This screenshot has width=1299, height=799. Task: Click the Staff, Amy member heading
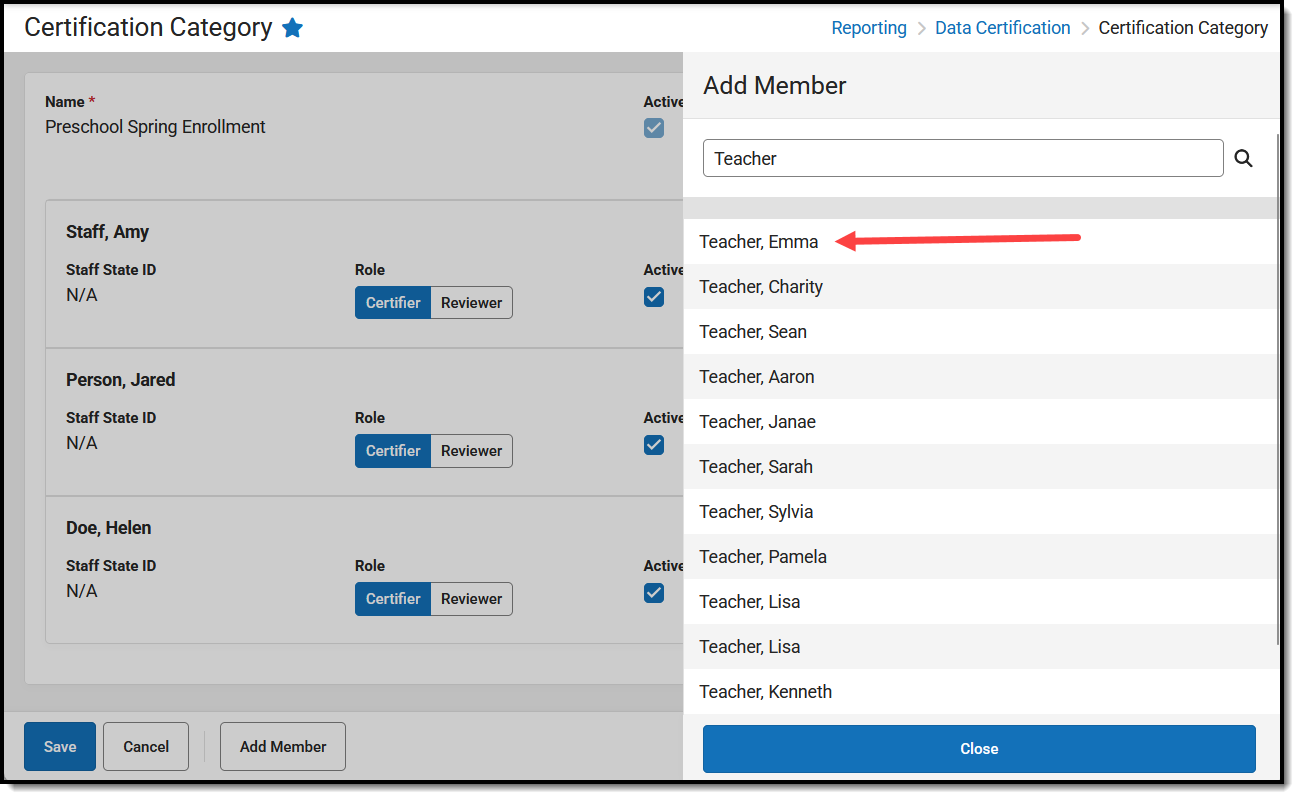click(x=107, y=232)
